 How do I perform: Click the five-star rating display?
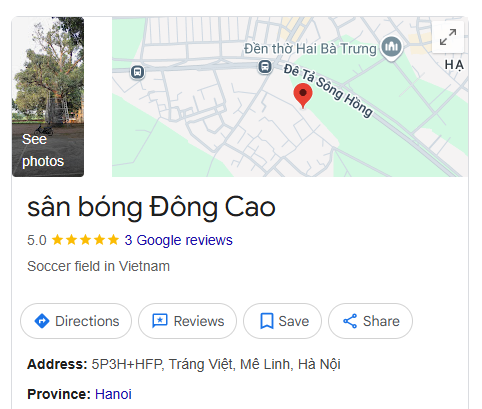click(85, 240)
